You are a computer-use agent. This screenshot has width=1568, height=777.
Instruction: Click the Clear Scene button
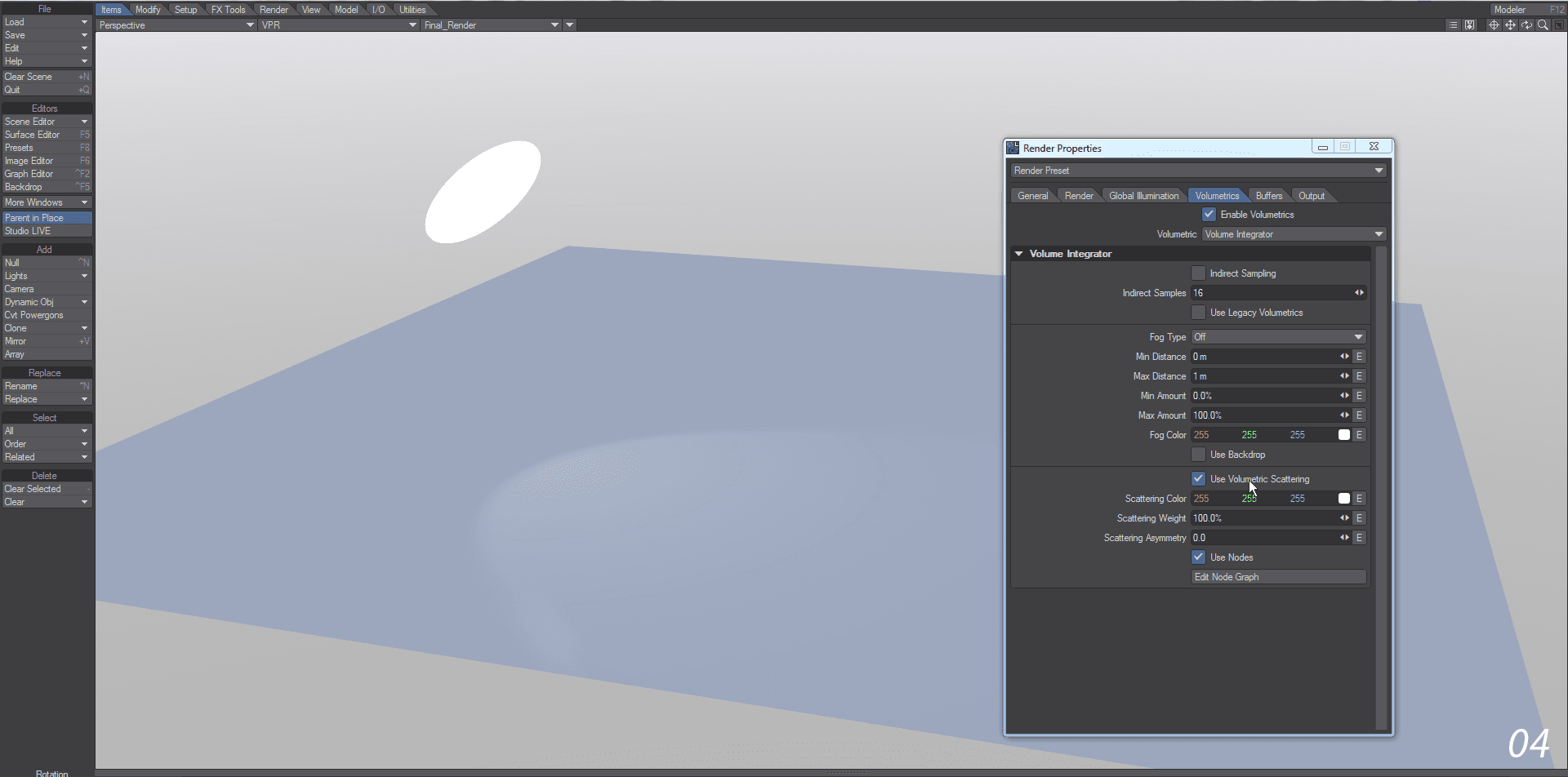coord(46,77)
